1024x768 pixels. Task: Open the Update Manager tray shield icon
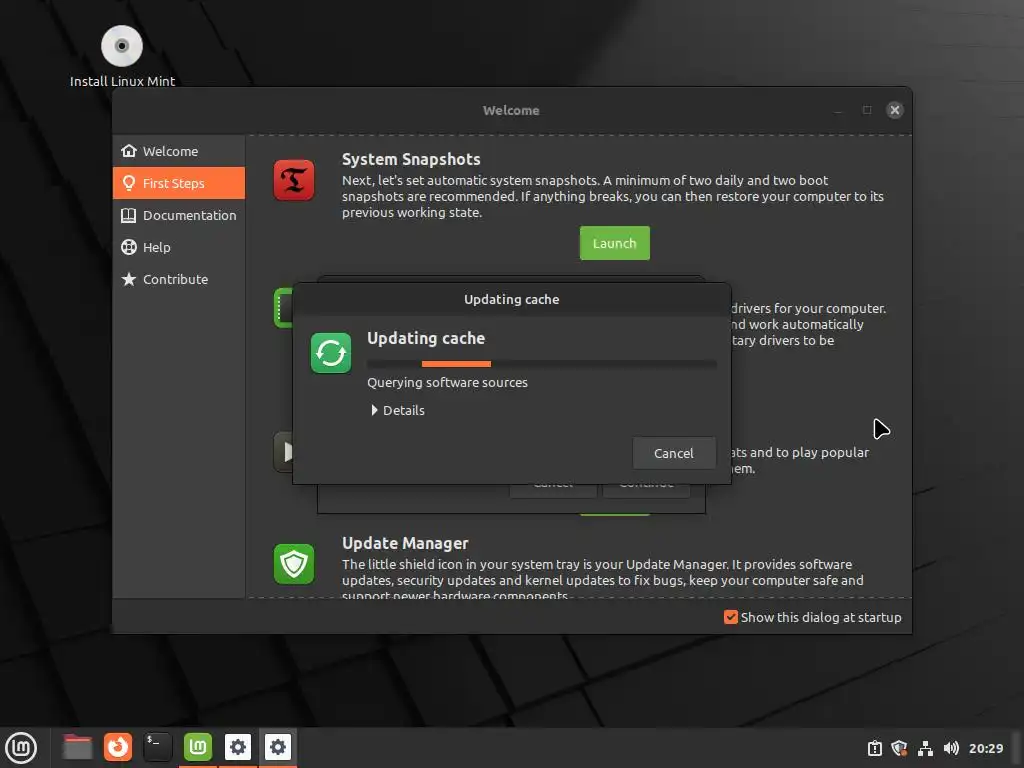tap(899, 748)
